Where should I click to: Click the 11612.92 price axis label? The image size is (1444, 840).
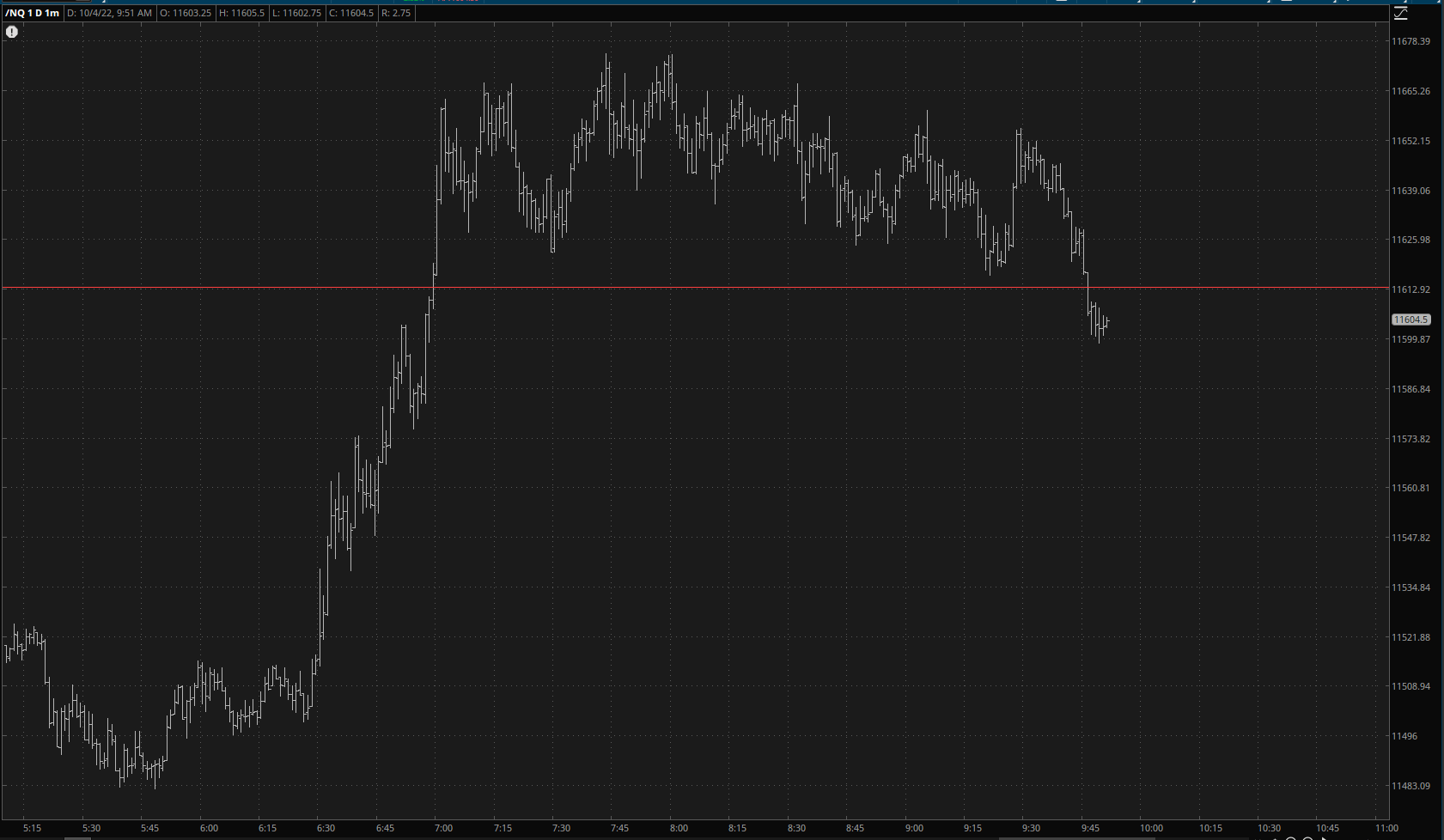[x=1410, y=289]
